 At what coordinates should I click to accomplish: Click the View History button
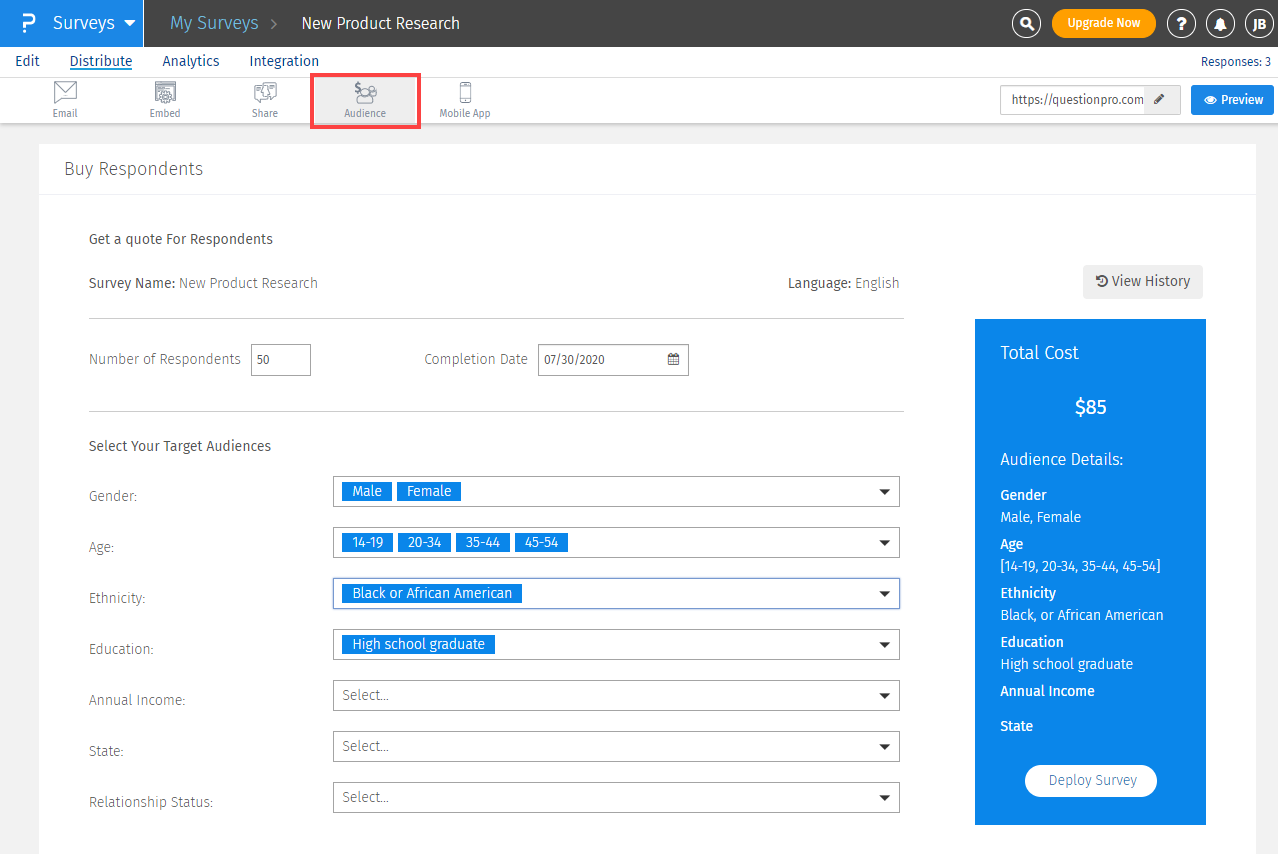(x=1143, y=282)
